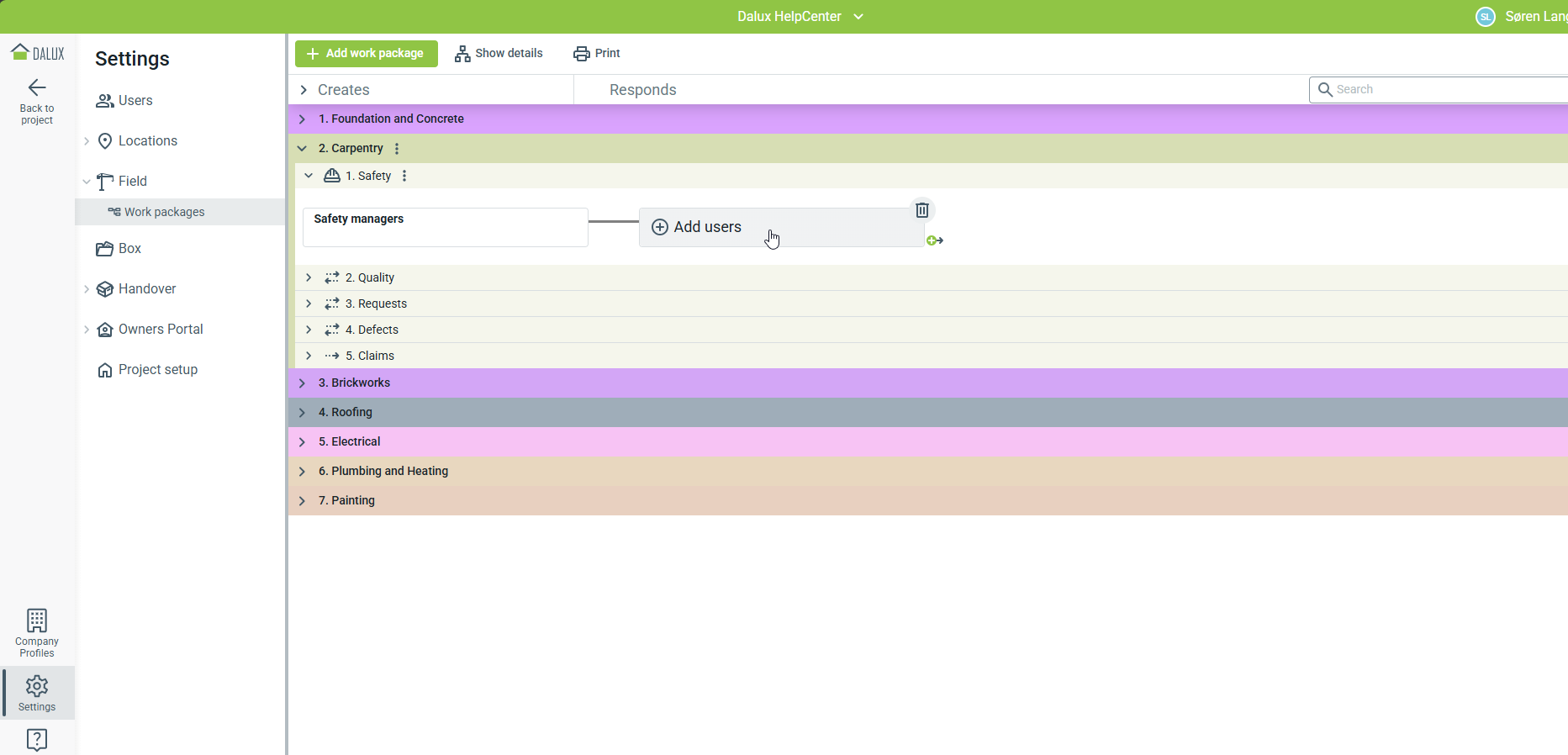
Task: Open Company Profiles from the sidebar
Action: pos(37,632)
